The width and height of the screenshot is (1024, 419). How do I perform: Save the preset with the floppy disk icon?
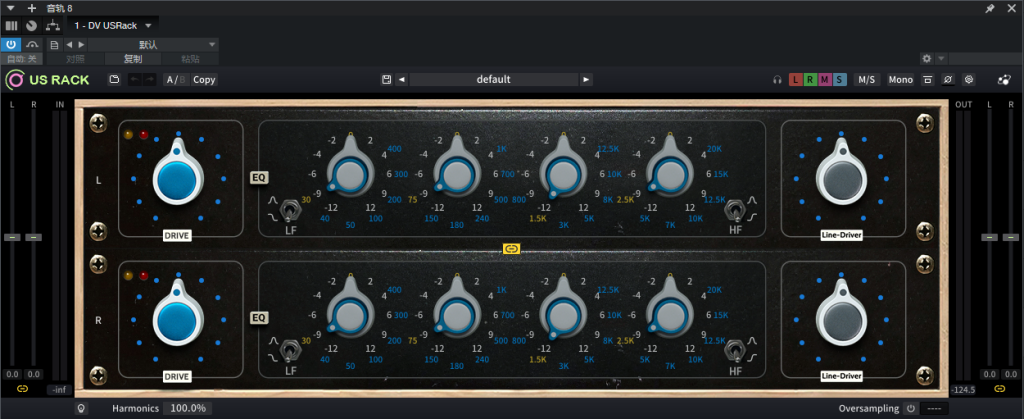pyautogui.click(x=387, y=80)
